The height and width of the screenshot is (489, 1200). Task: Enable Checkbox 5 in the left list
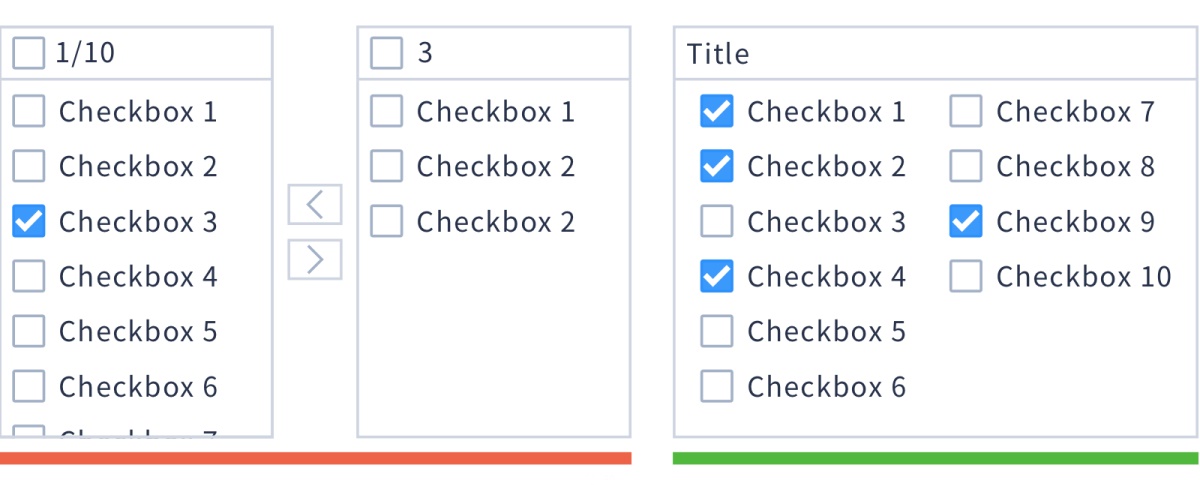[x=29, y=331]
